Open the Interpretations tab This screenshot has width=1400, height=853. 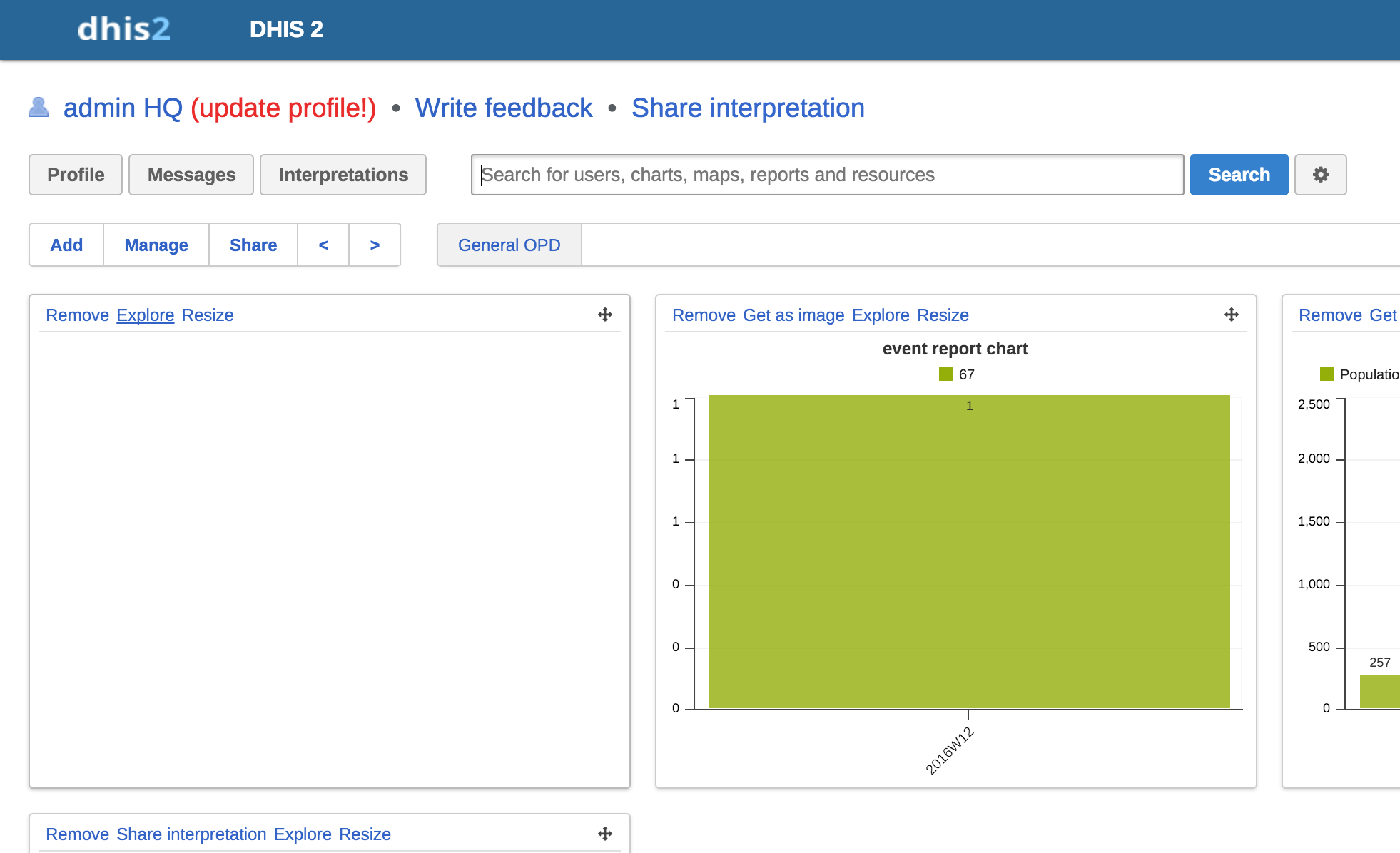point(343,175)
